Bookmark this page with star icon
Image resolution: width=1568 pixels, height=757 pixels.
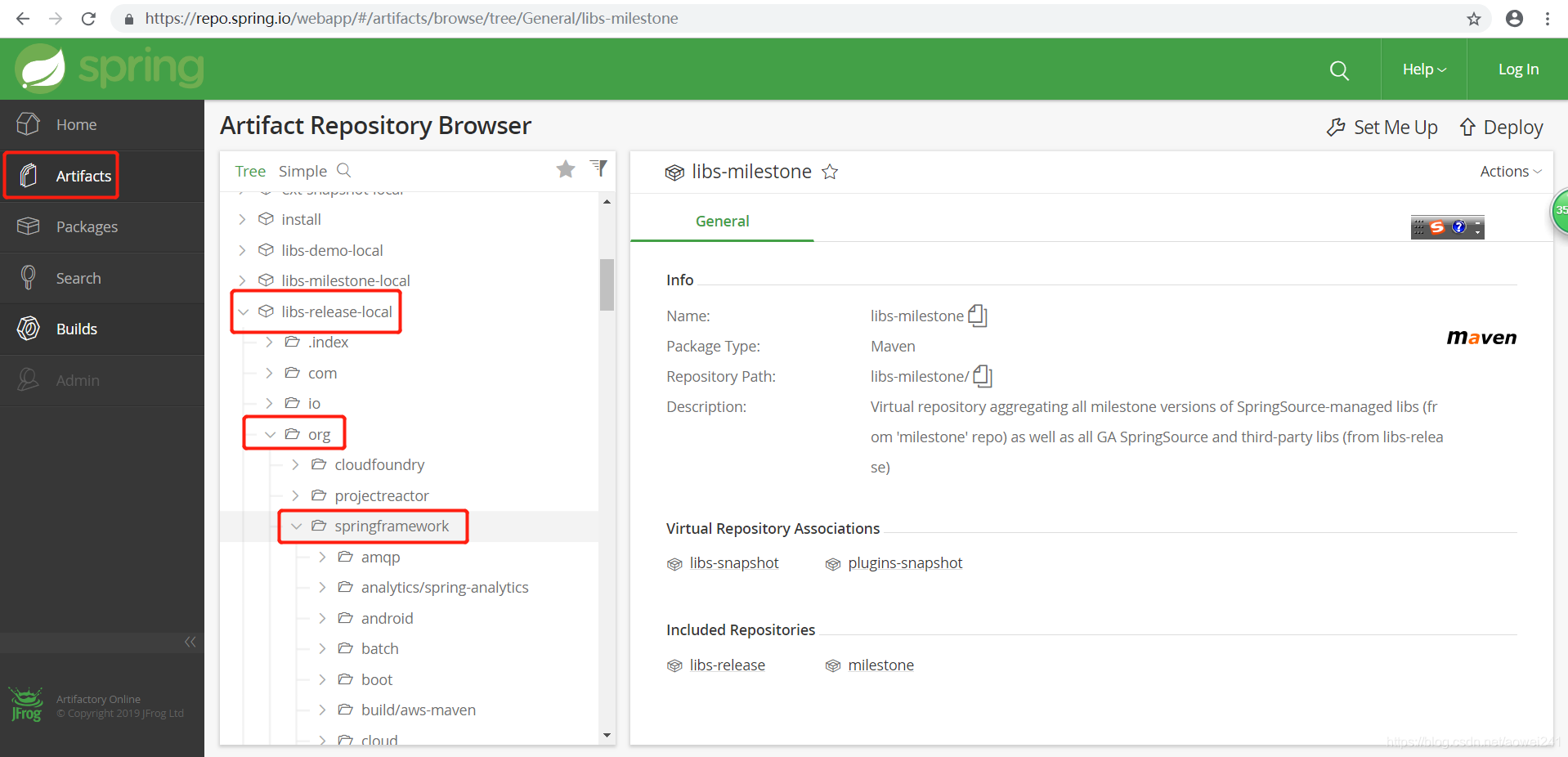pyautogui.click(x=1473, y=18)
